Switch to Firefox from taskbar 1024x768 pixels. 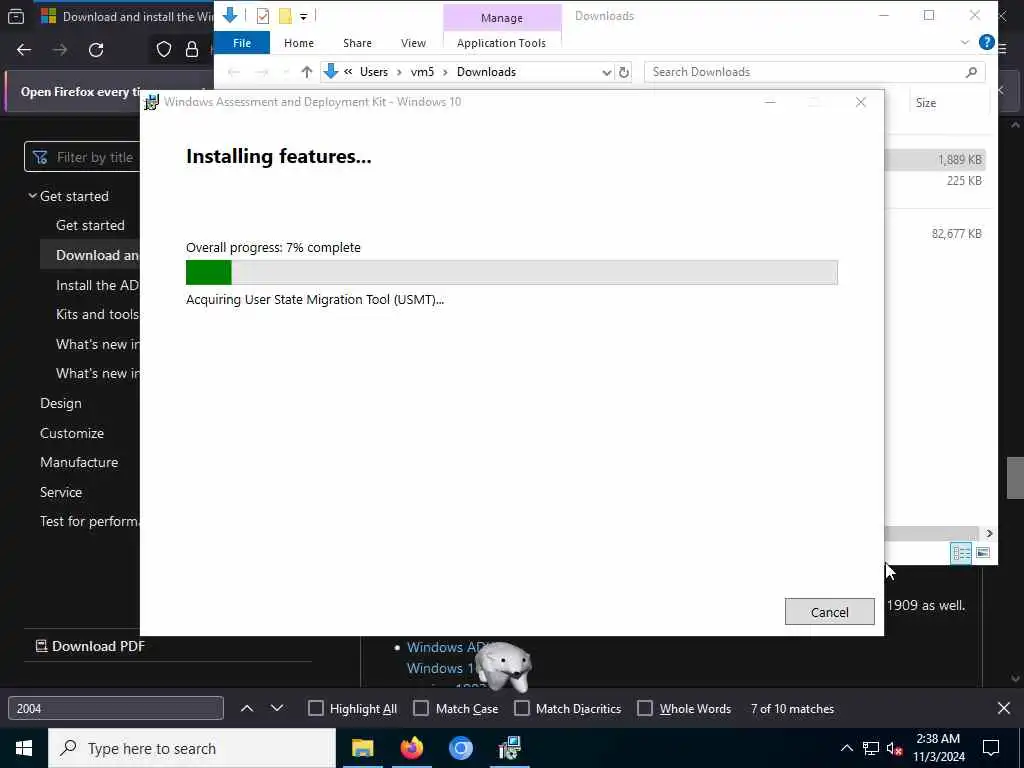411,748
